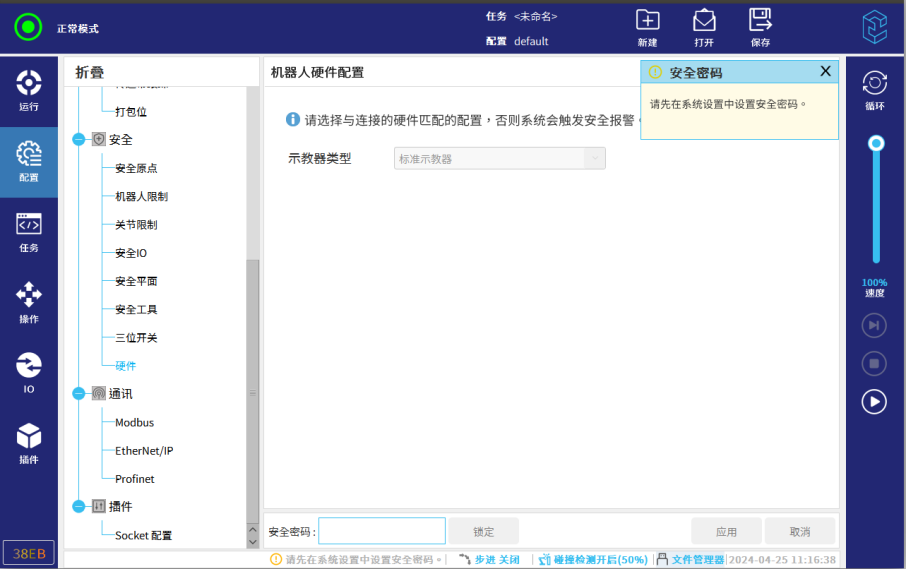The width and height of the screenshot is (906, 569).
Task: Click the 安全密码 input field
Action: coord(382,532)
